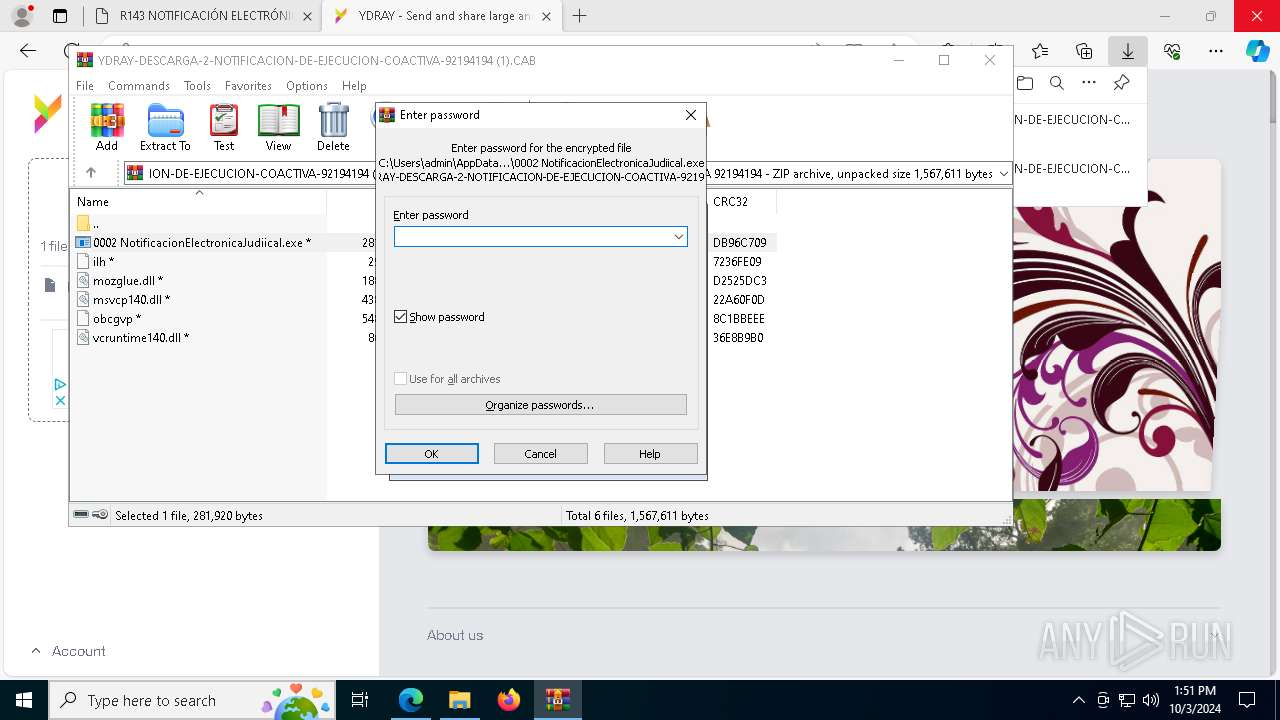The height and width of the screenshot is (720, 1280).
Task: Open downloads folder icon in Downloads panel
Action: tap(1025, 83)
